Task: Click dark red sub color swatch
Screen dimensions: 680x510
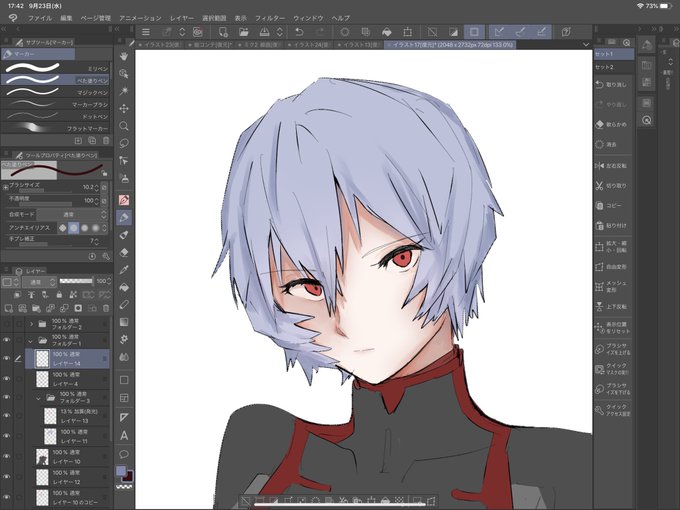Action: pos(128,477)
